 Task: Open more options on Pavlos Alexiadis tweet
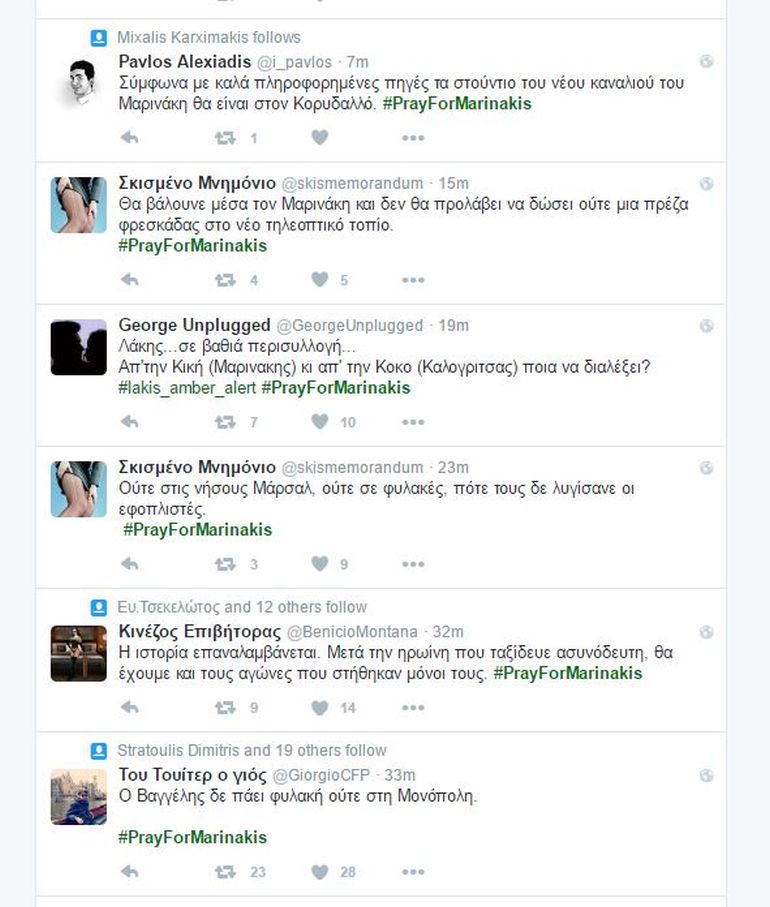coord(413,138)
